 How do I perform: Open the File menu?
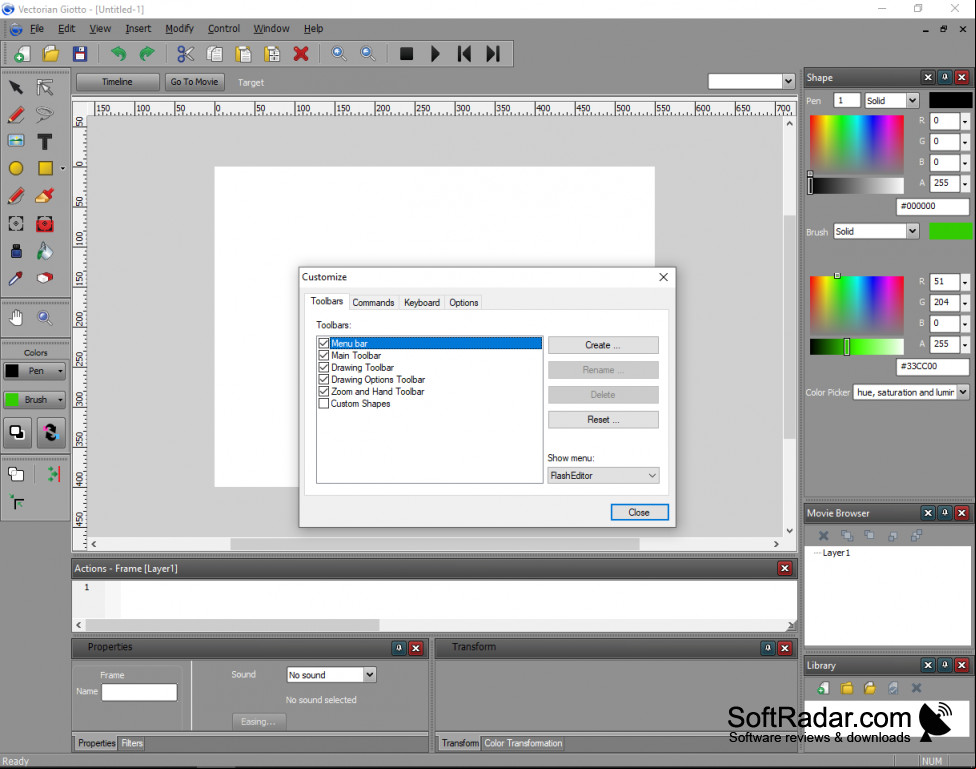tap(37, 29)
